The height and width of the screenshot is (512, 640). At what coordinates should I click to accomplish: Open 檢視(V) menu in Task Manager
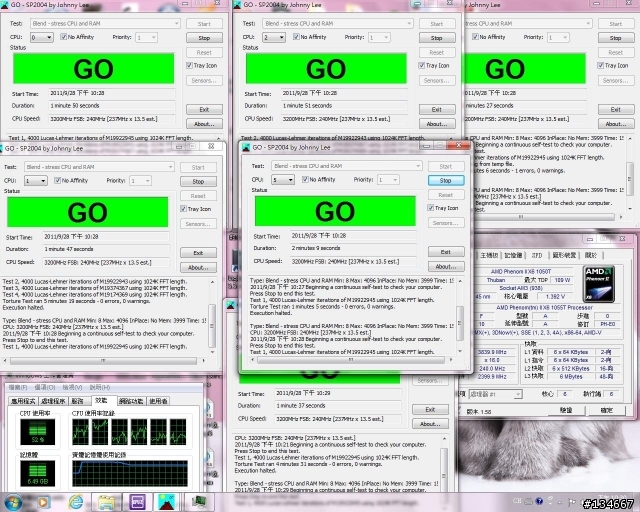click(x=72, y=387)
